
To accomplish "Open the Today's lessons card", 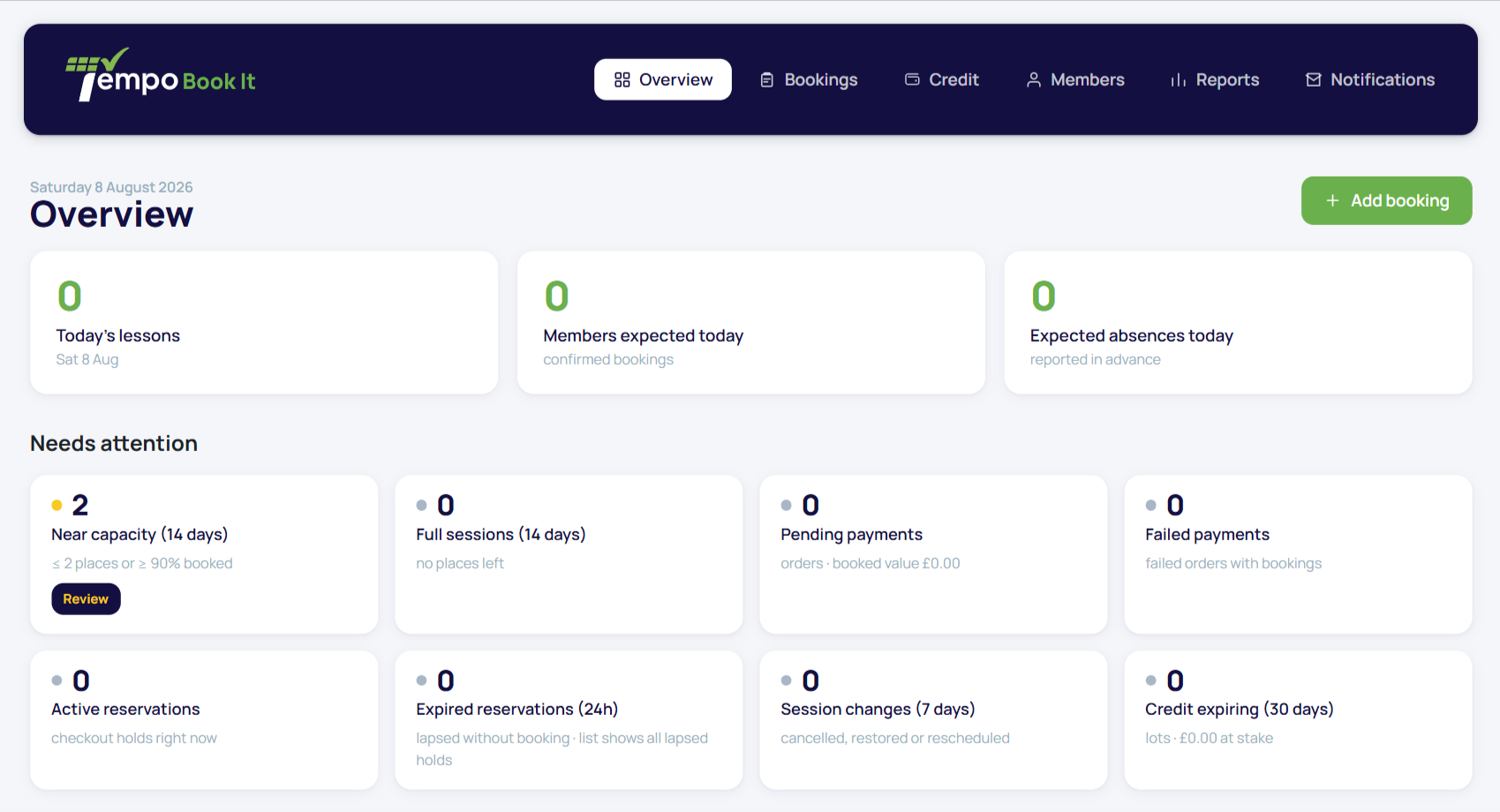I will (264, 323).
